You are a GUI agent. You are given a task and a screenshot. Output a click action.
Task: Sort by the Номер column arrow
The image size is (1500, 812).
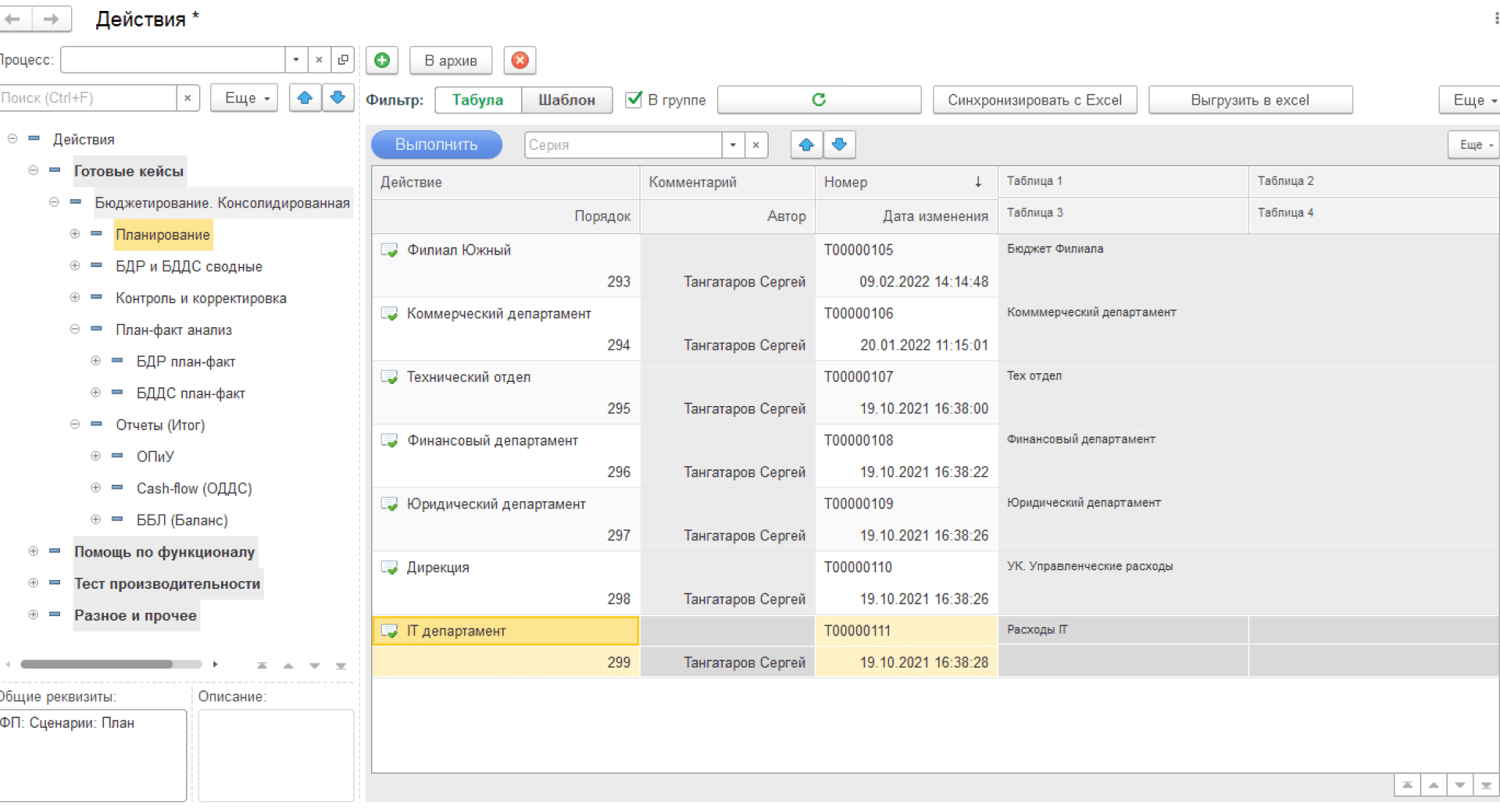[x=978, y=182]
